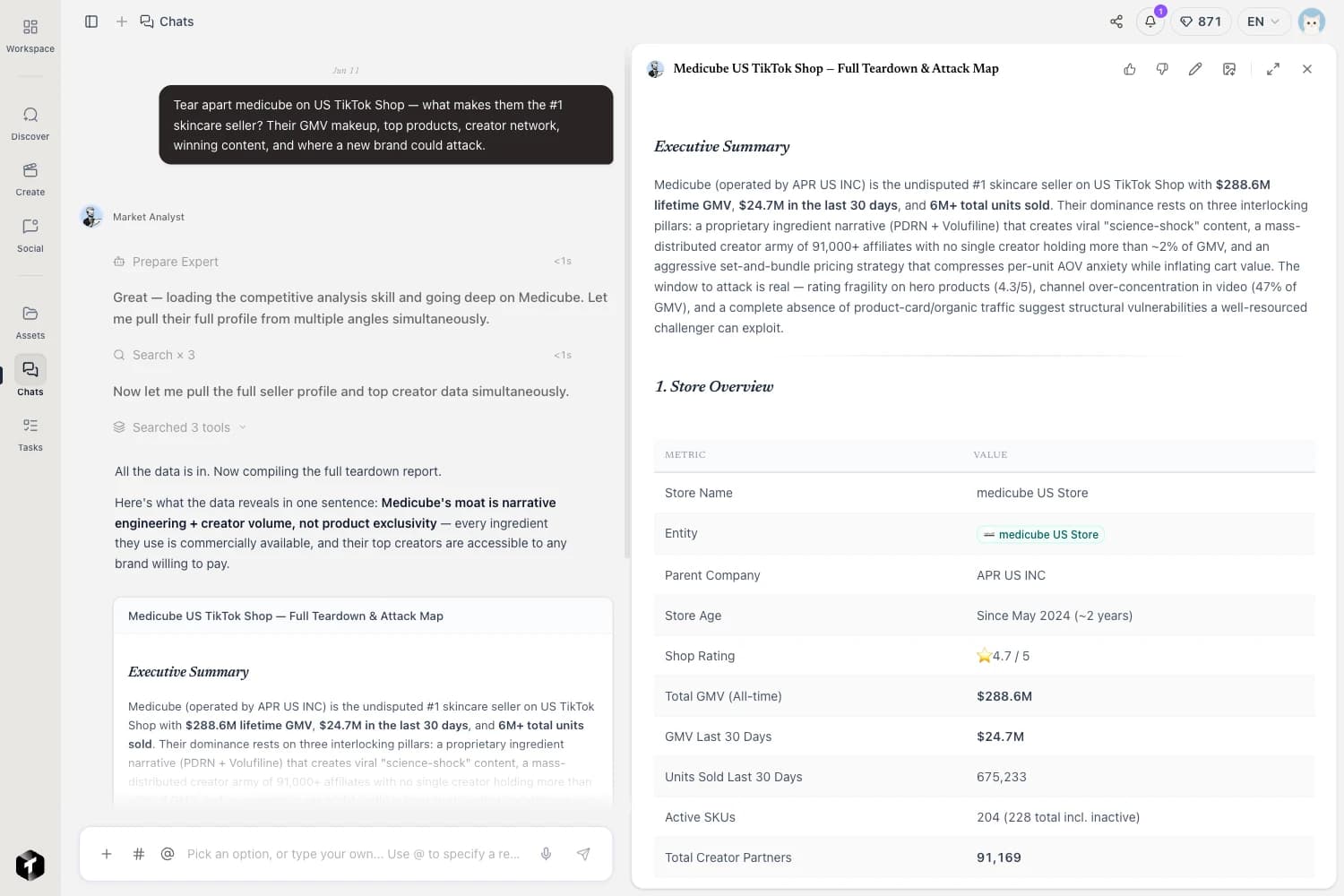Open the user avatar menu
1344x896 pixels.
coord(1312,22)
